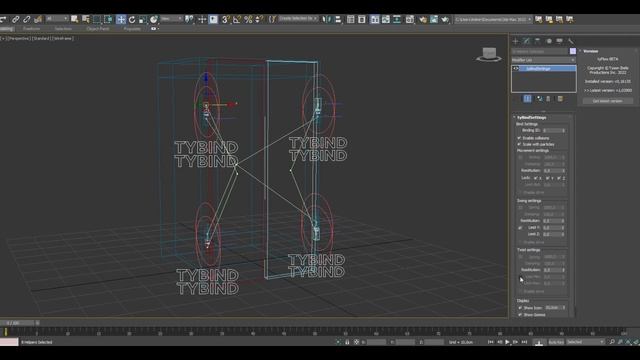640x360 pixels.
Task: Toggle tyBindSettings modifier eye visibility
Action: [516, 69]
